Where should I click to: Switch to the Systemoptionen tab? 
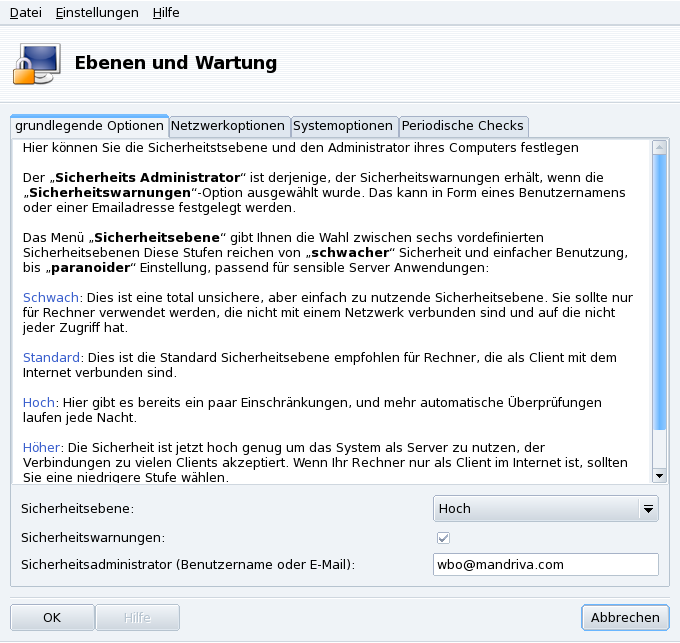pos(343,126)
